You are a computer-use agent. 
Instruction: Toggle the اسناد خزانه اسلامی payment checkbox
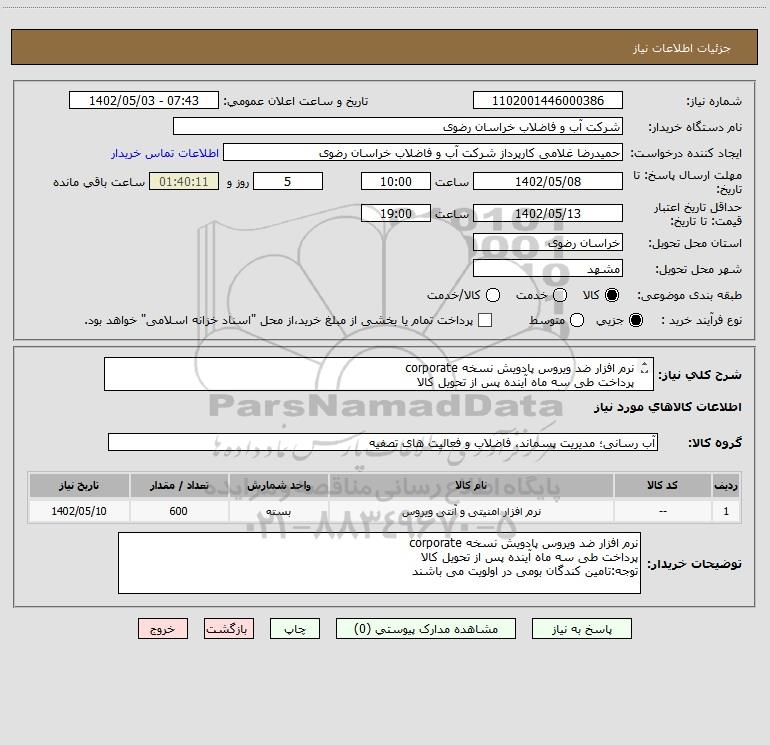point(485,320)
